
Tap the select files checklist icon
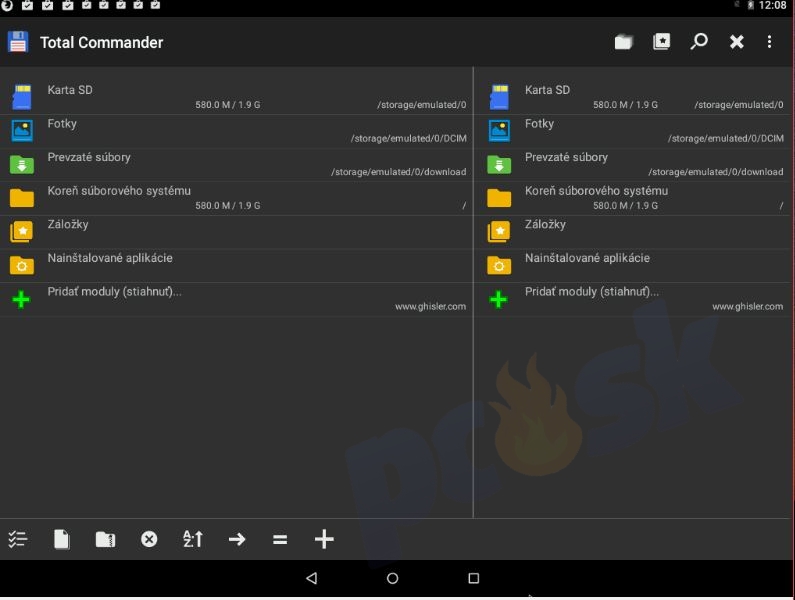18,539
